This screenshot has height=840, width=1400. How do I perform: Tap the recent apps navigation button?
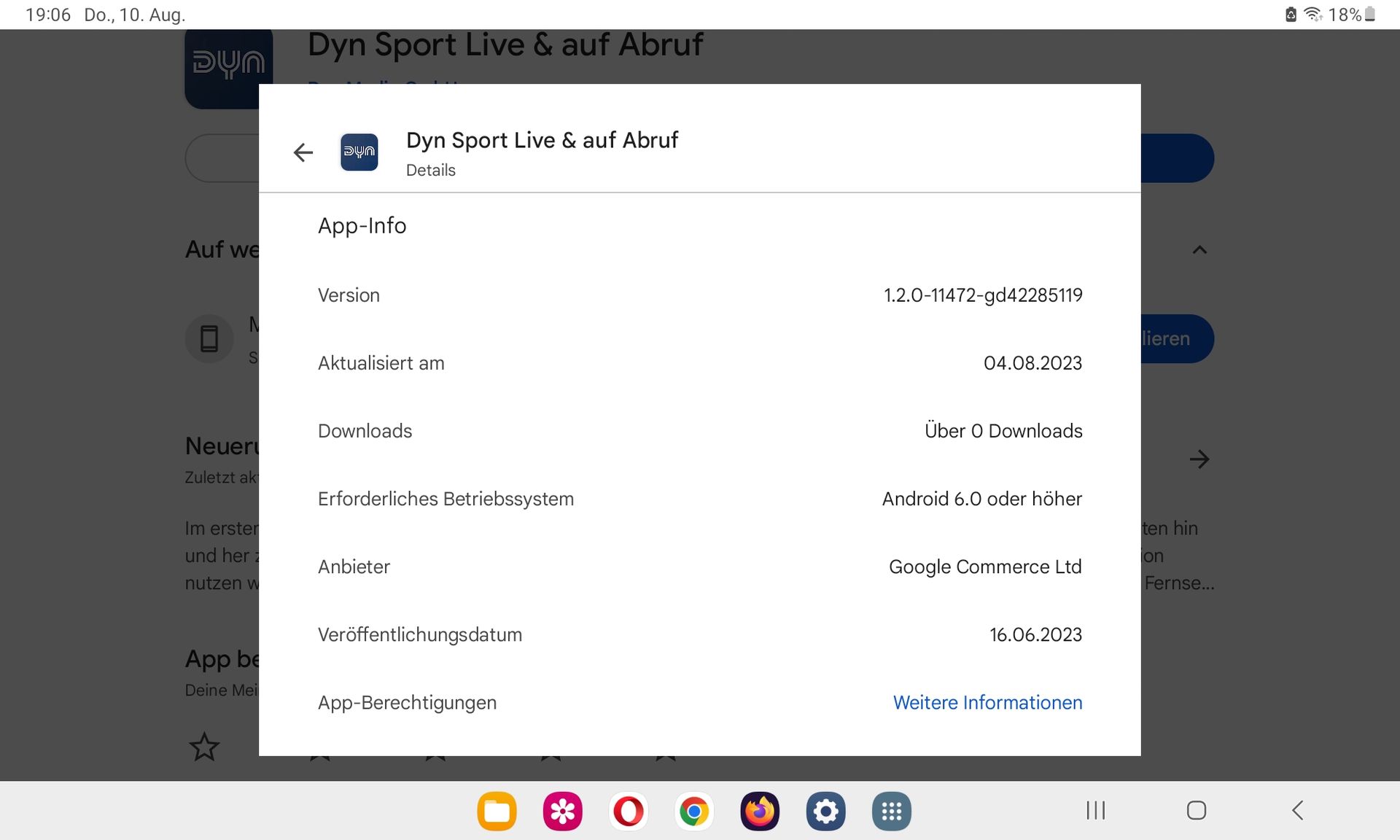coord(1095,810)
